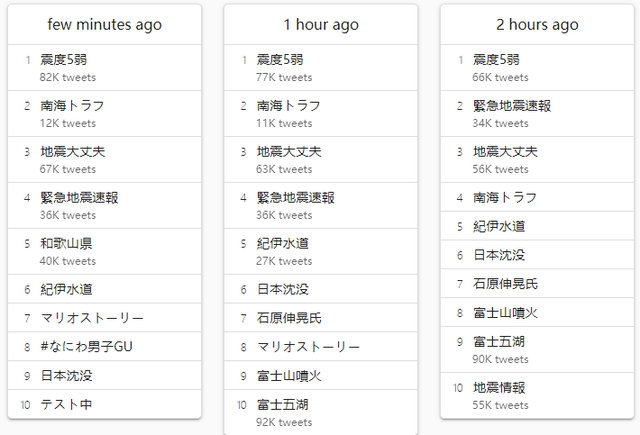Open 富士五湖 with 90K tweets

[499, 341]
